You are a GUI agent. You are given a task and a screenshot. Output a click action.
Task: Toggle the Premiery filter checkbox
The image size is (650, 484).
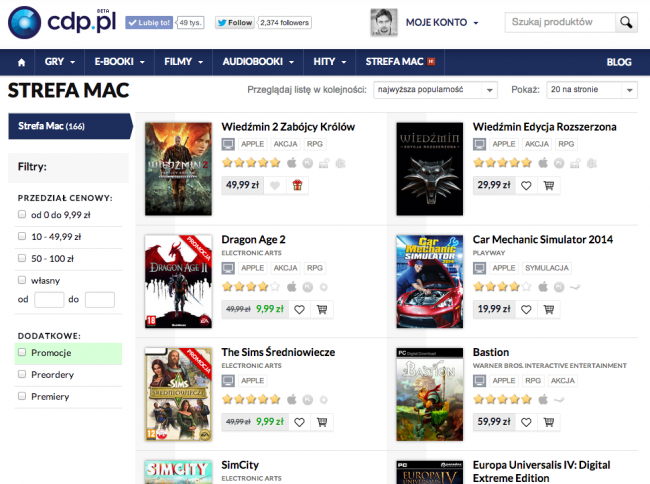(x=22, y=396)
